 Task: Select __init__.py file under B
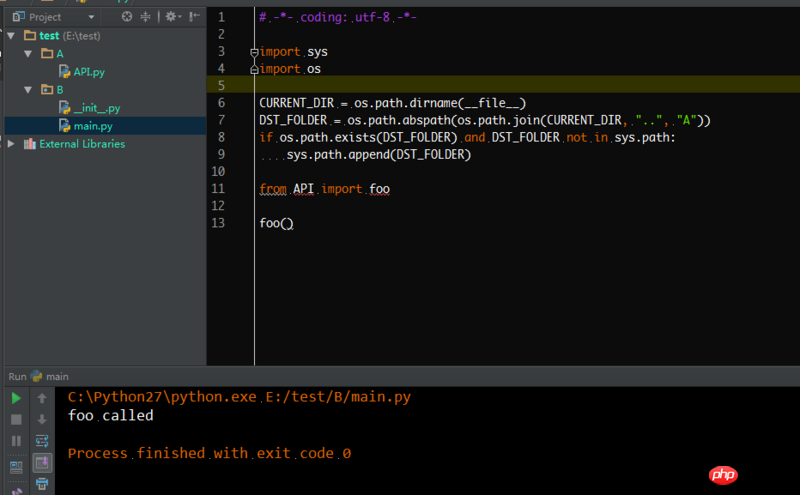[x=96, y=108]
